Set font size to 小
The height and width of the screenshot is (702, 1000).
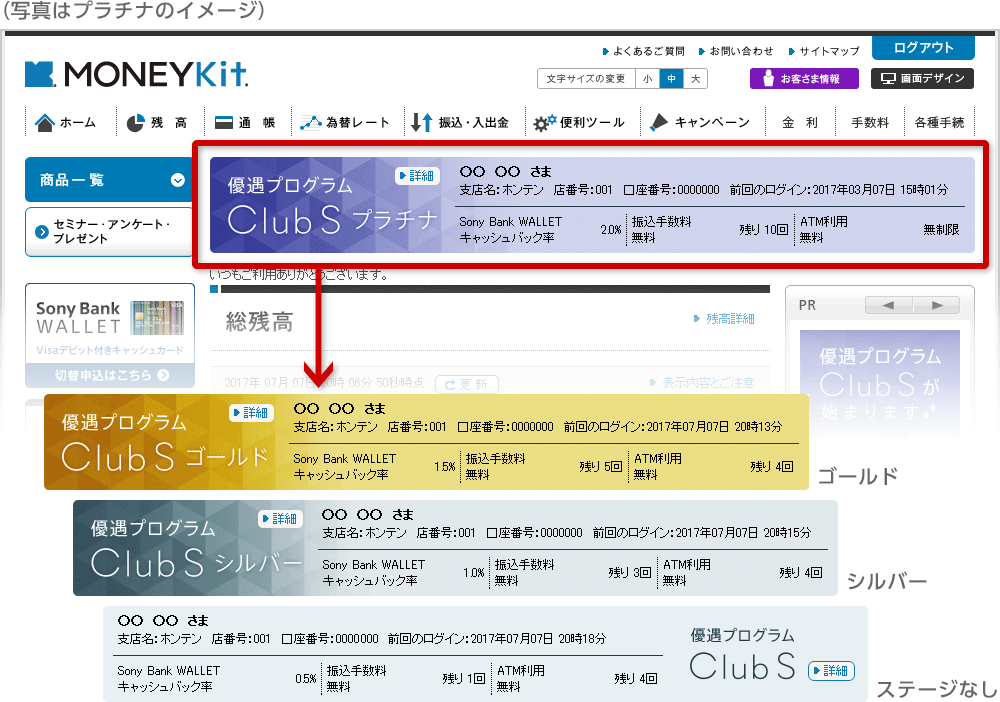click(x=648, y=79)
